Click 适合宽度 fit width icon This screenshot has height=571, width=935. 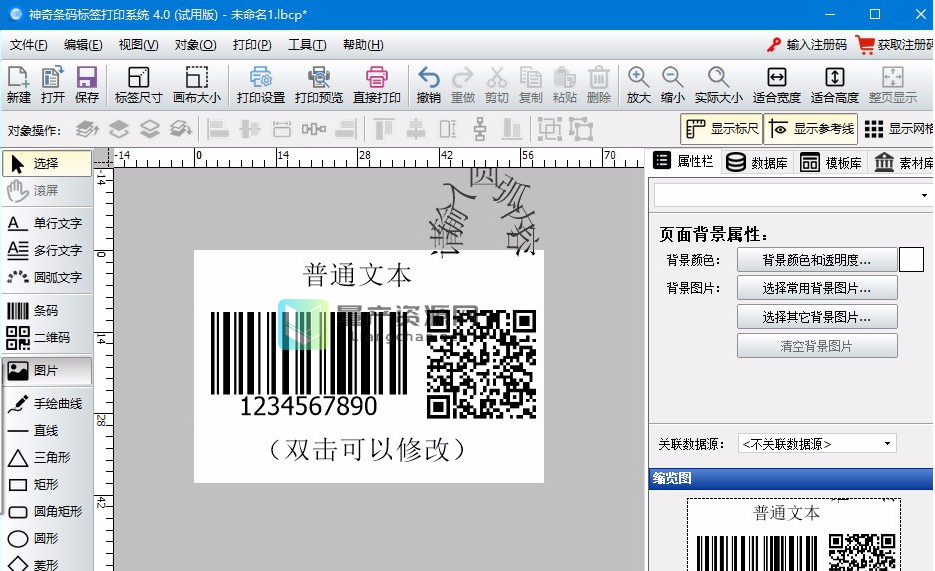[x=776, y=85]
